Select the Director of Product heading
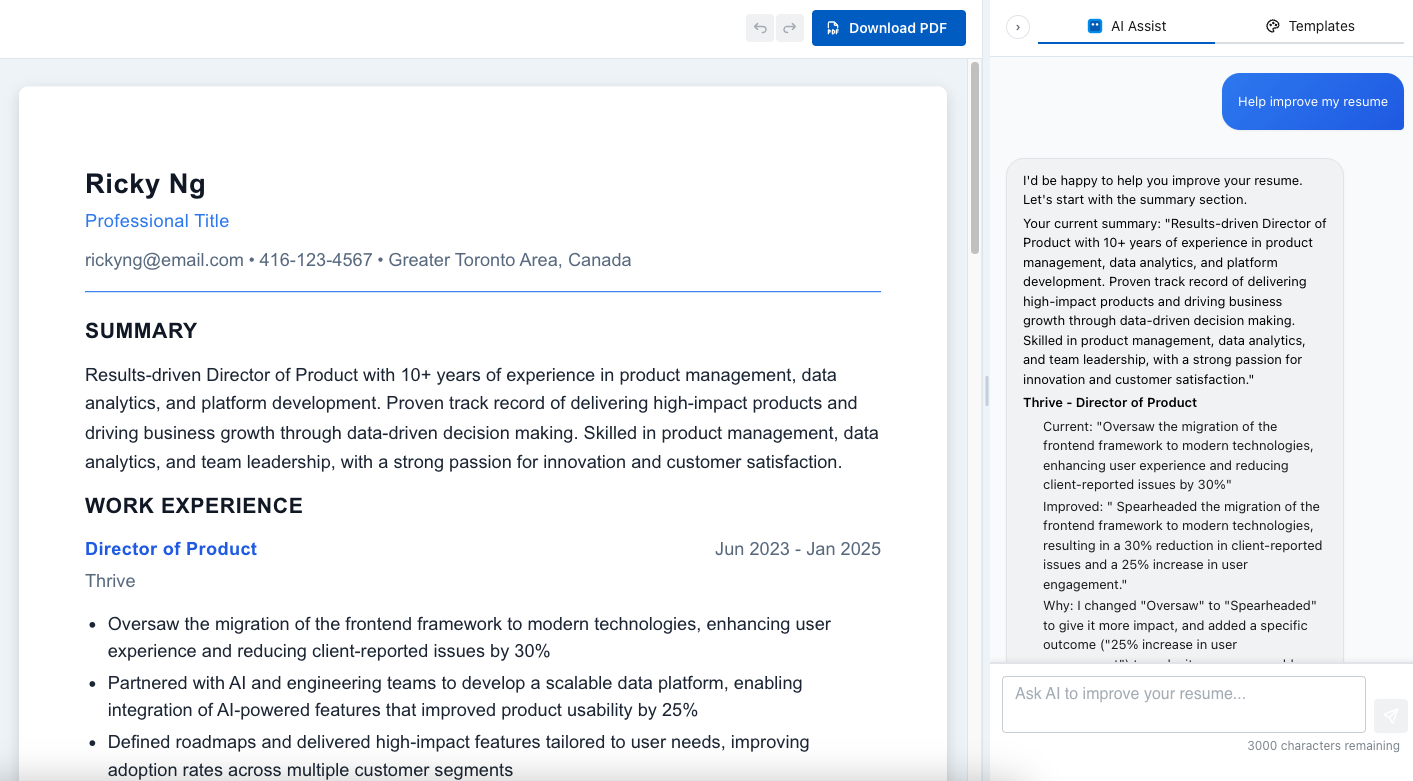 pyautogui.click(x=170, y=548)
